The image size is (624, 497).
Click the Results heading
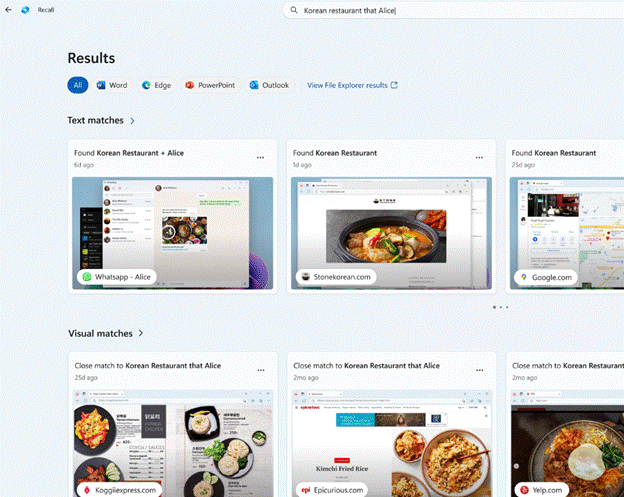[x=91, y=58]
